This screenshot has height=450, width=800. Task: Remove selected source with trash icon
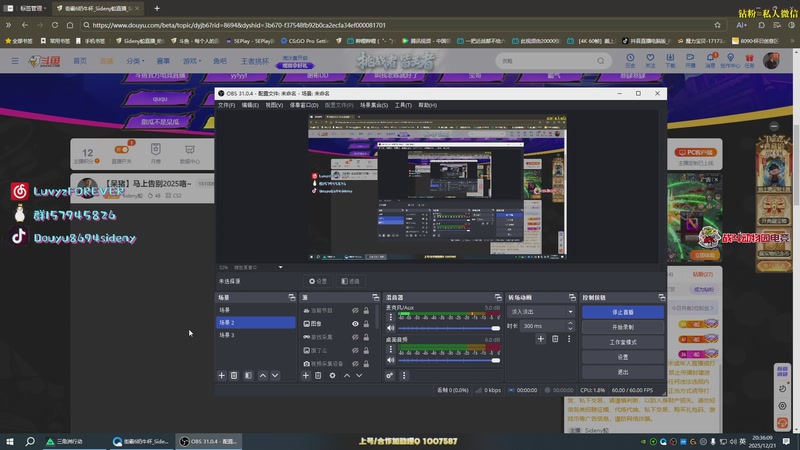coord(318,376)
